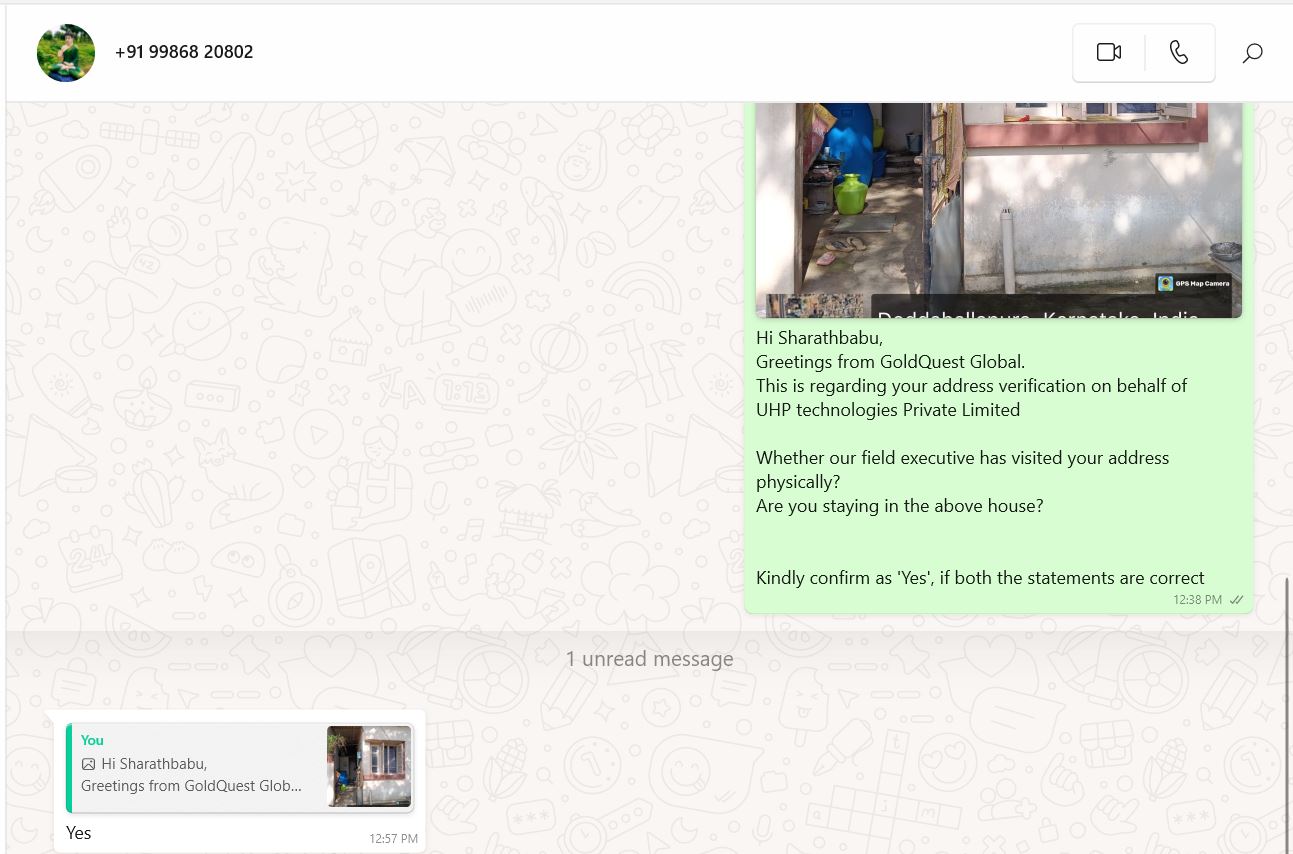The image size is (1293, 854).
Task: Click the 'Yes' reply message text
Action: tap(79, 832)
